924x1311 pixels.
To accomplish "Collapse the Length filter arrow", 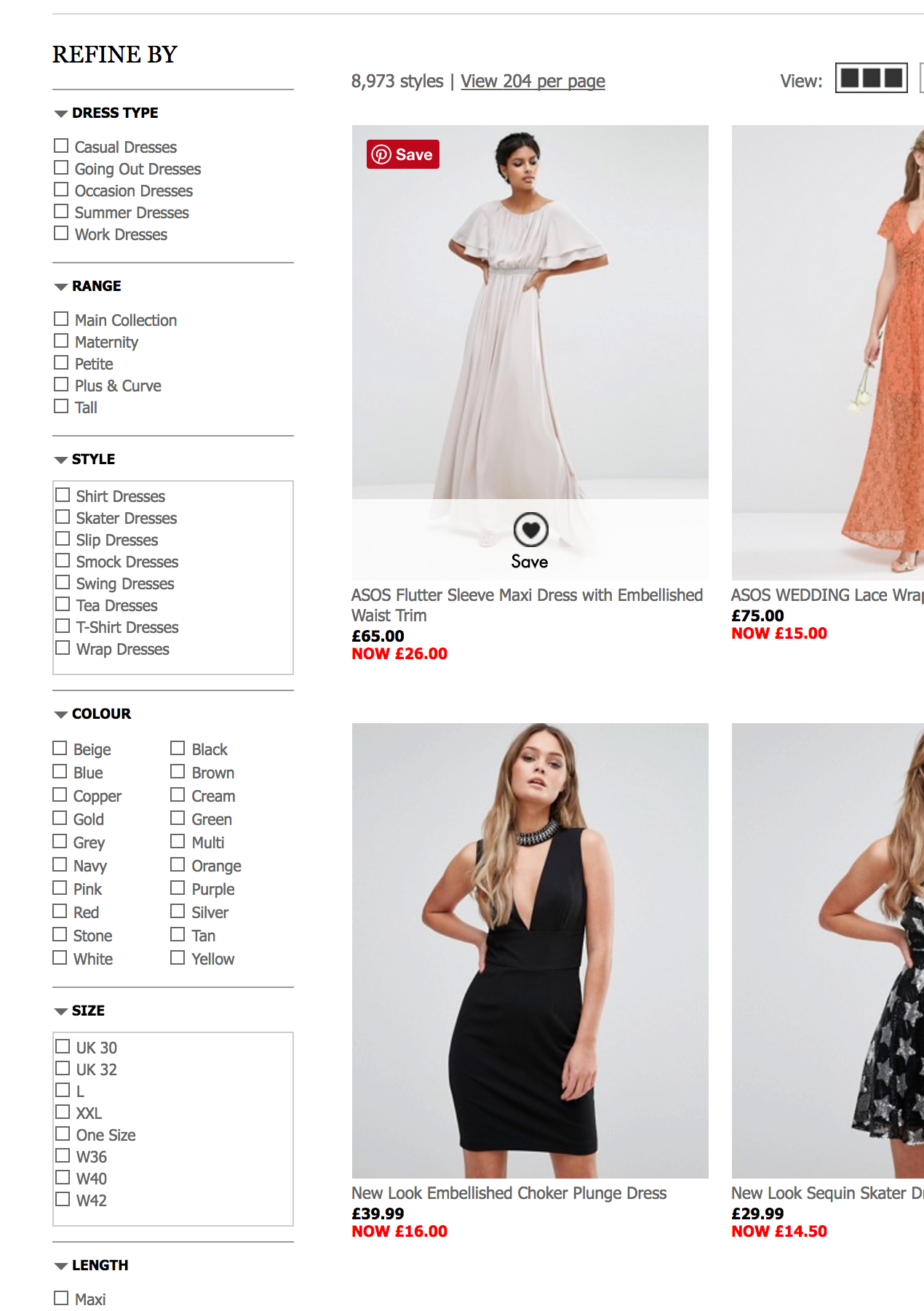I will tap(61, 1266).
